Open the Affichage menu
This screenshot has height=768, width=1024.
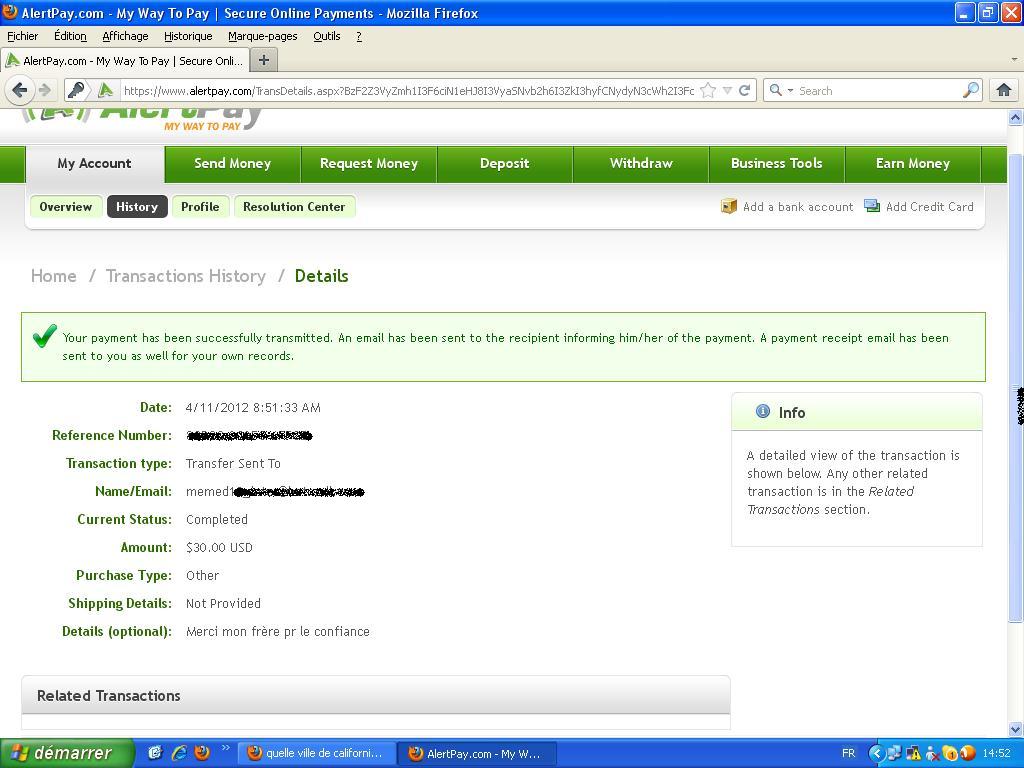[125, 36]
